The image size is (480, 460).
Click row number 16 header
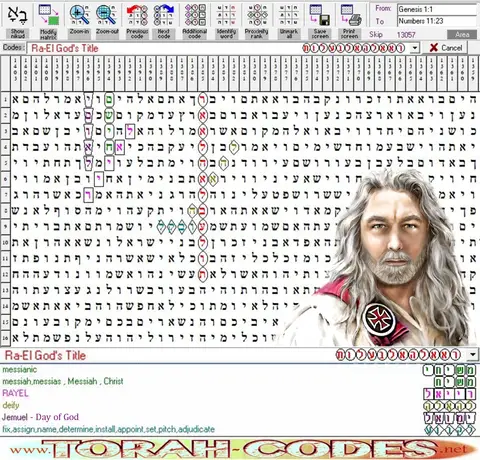5,338
